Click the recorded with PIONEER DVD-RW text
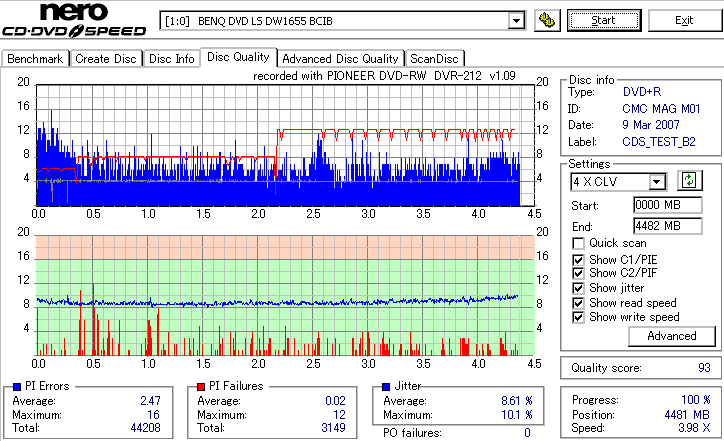The height and width of the screenshot is (441, 724). (384, 76)
